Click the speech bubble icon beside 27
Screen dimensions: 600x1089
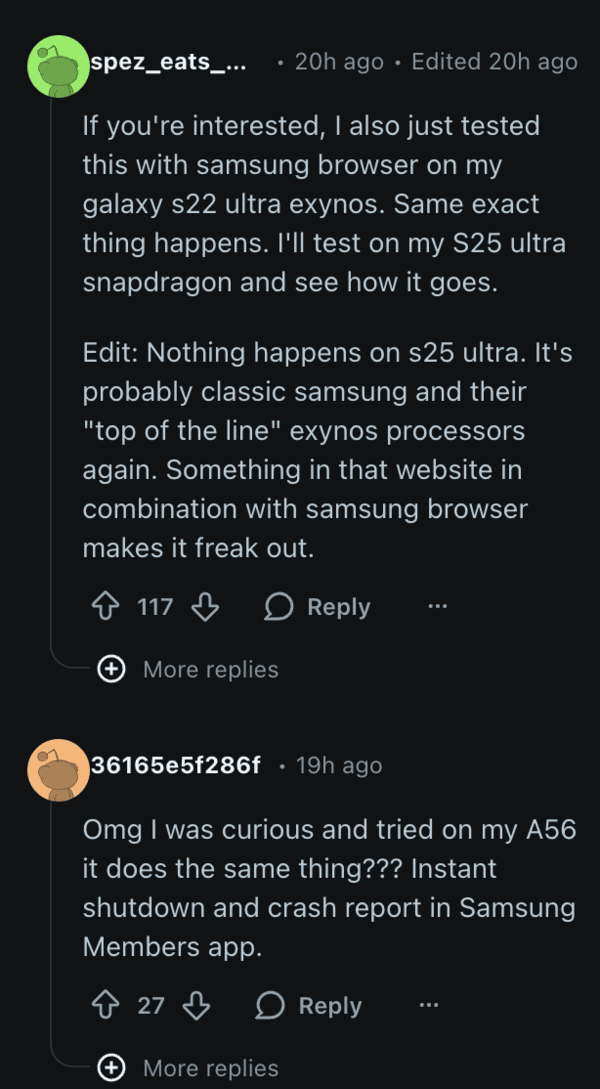click(270, 1005)
